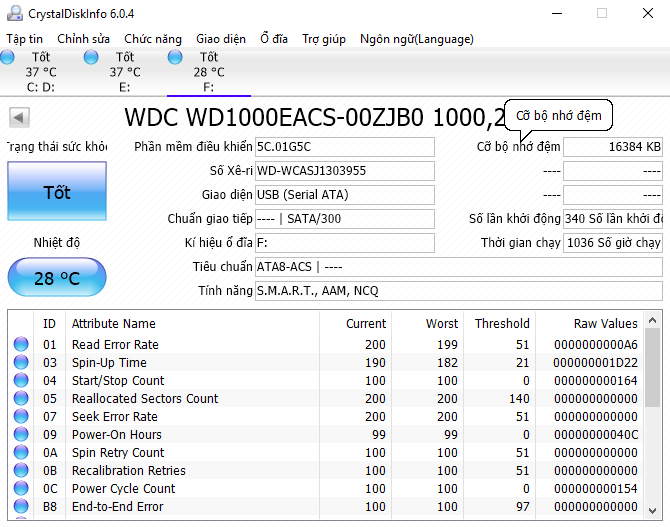Click status circle for Start/Stop Count
This screenshot has width=670, height=527.
point(21,380)
